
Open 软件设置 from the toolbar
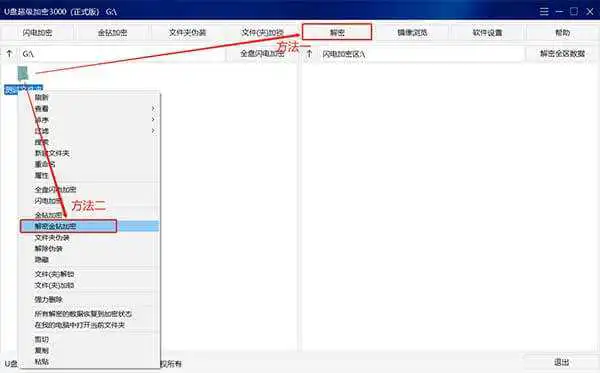487,33
